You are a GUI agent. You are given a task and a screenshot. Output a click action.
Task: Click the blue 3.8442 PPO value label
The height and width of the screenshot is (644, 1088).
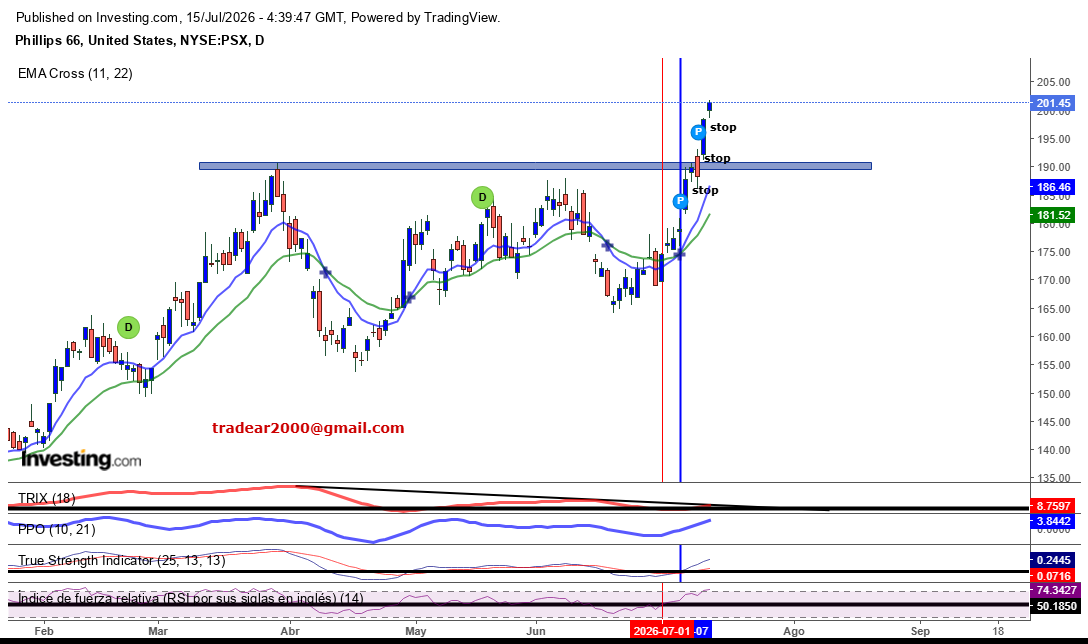(x=1053, y=521)
